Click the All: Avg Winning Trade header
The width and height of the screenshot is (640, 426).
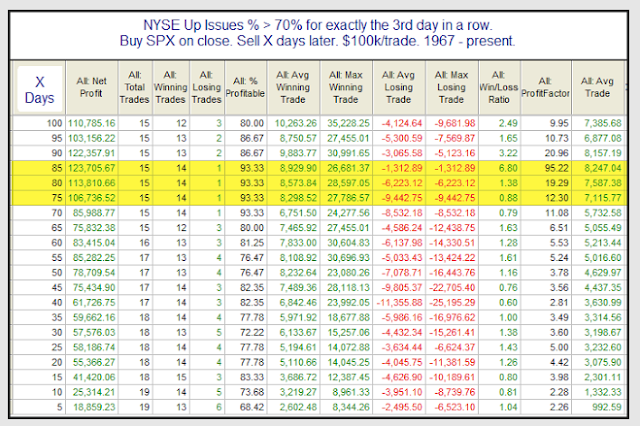pyautogui.click(x=293, y=88)
